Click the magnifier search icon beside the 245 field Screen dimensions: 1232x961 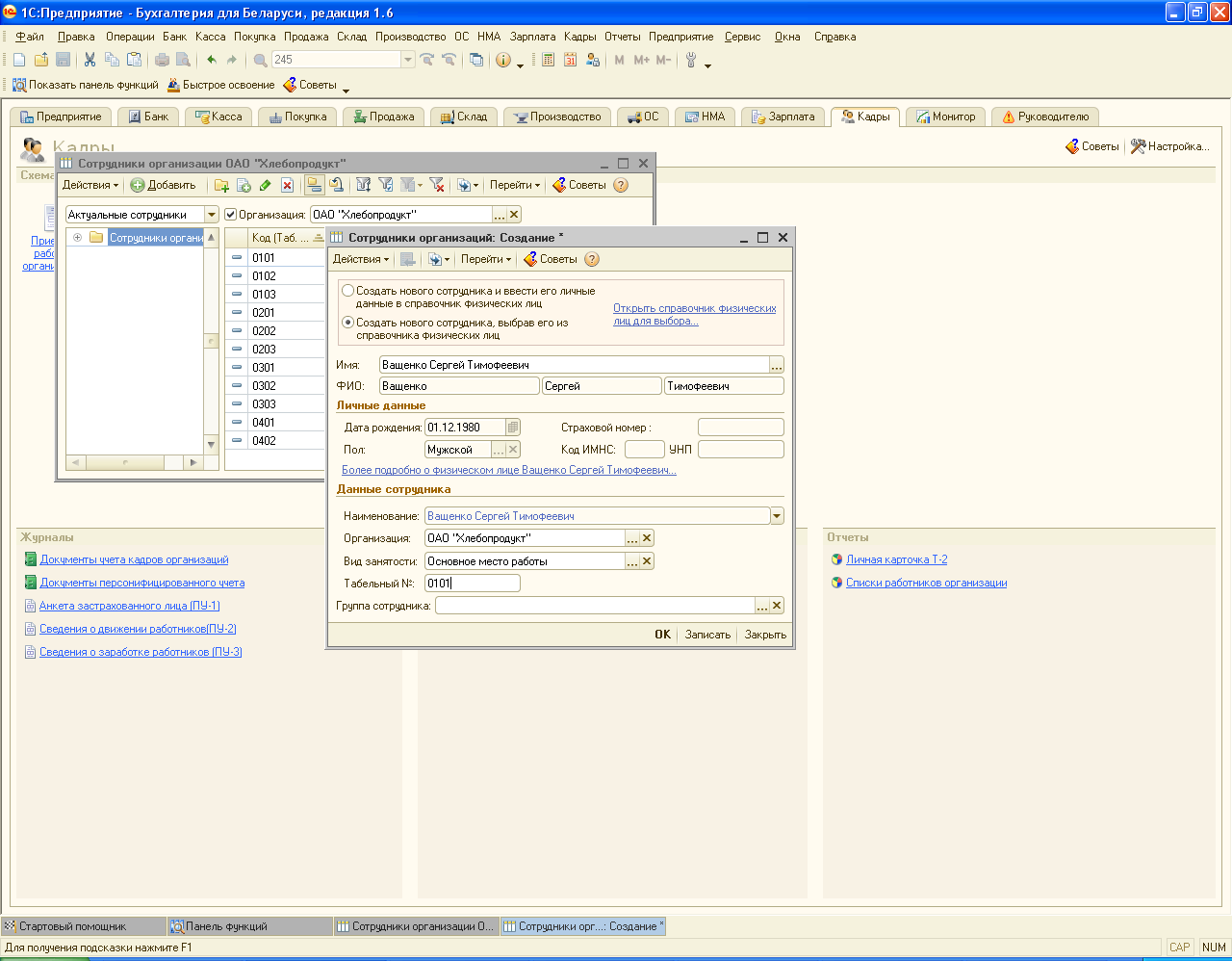(260, 60)
